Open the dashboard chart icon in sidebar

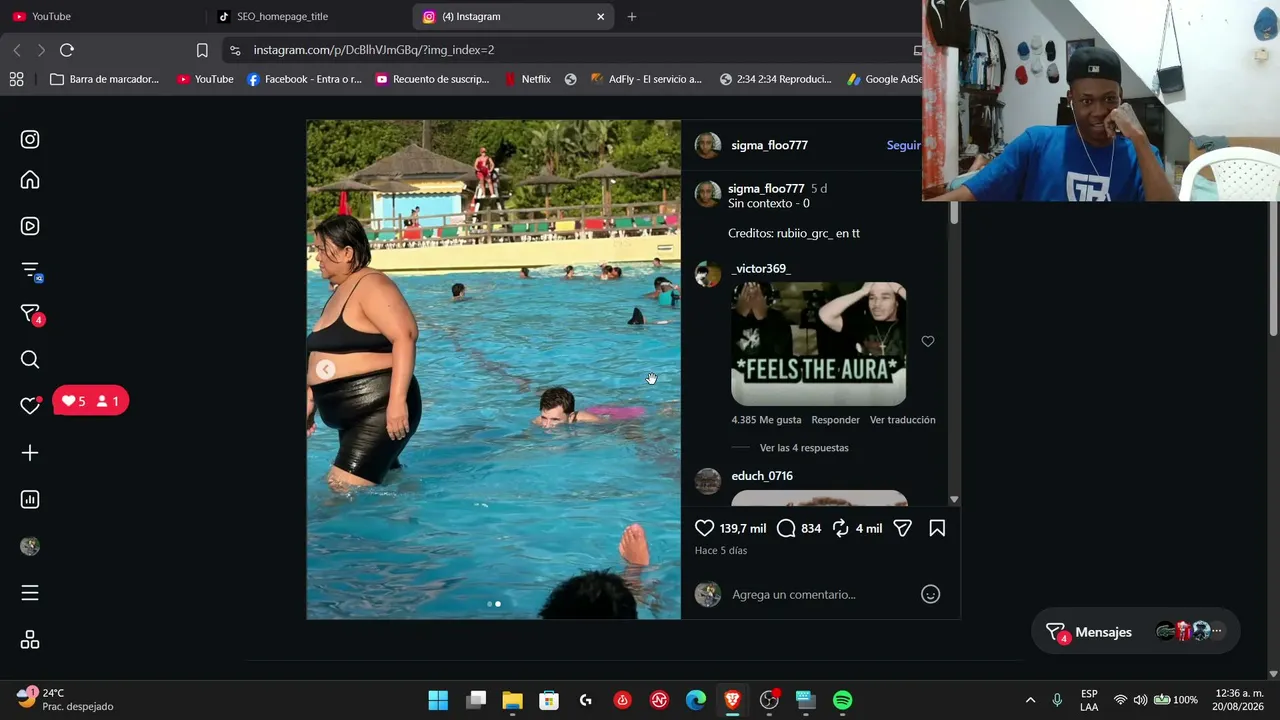pos(30,499)
